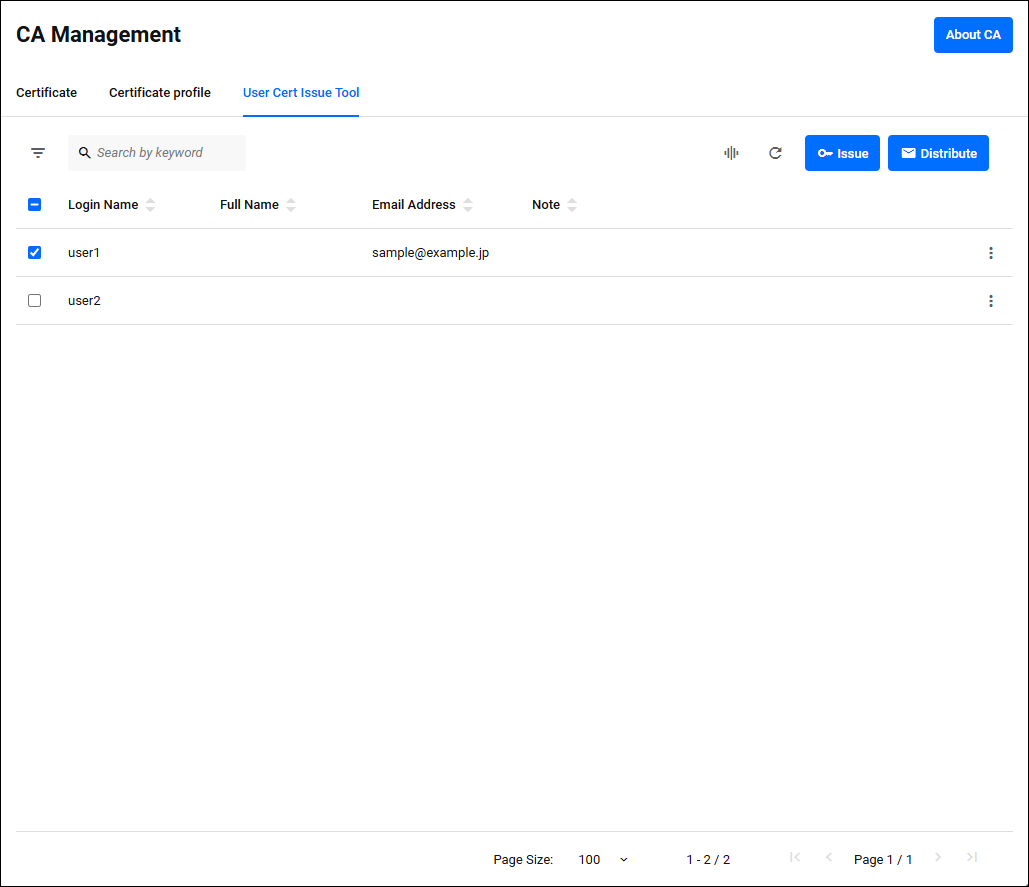
Task: Open the filter options icon
Action: pyautogui.click(x=37, y=153)
